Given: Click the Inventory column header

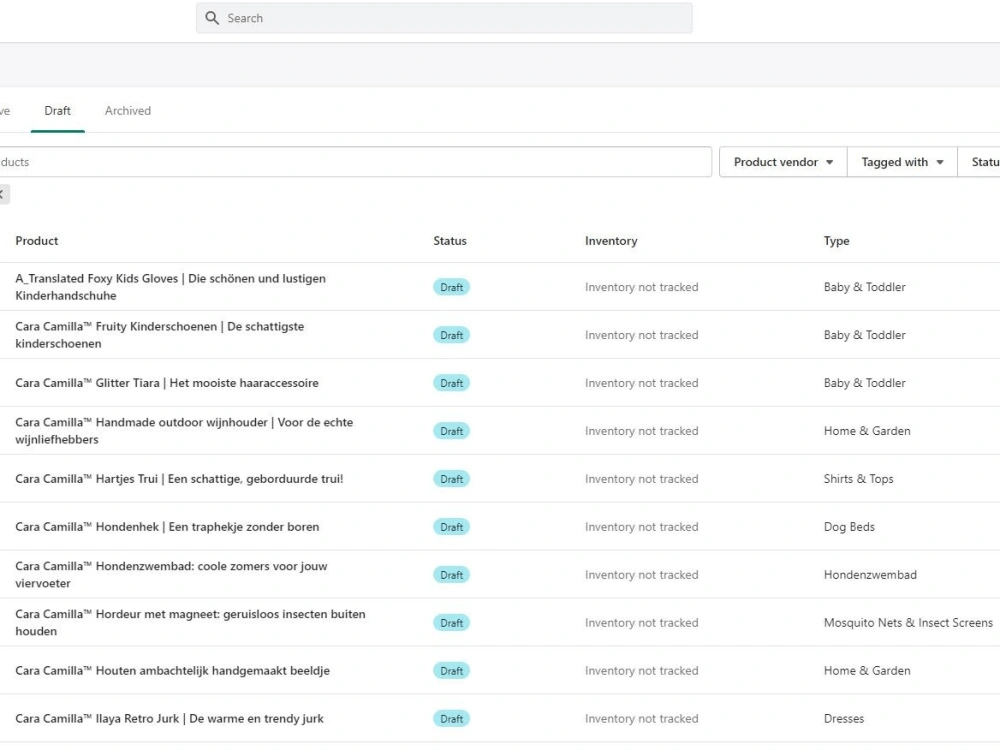Looking at the screenshot, I should coord(611,241).
